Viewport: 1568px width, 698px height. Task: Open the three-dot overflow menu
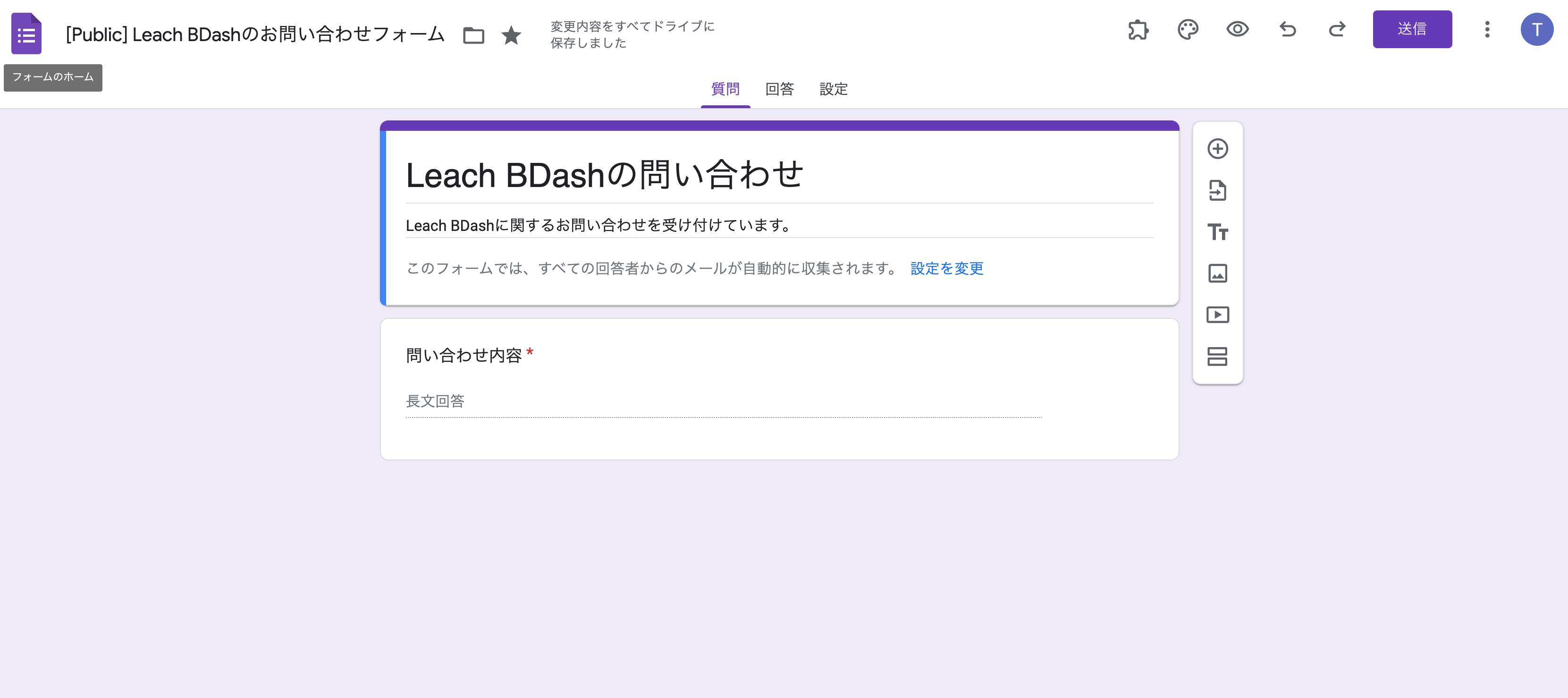1487,30
